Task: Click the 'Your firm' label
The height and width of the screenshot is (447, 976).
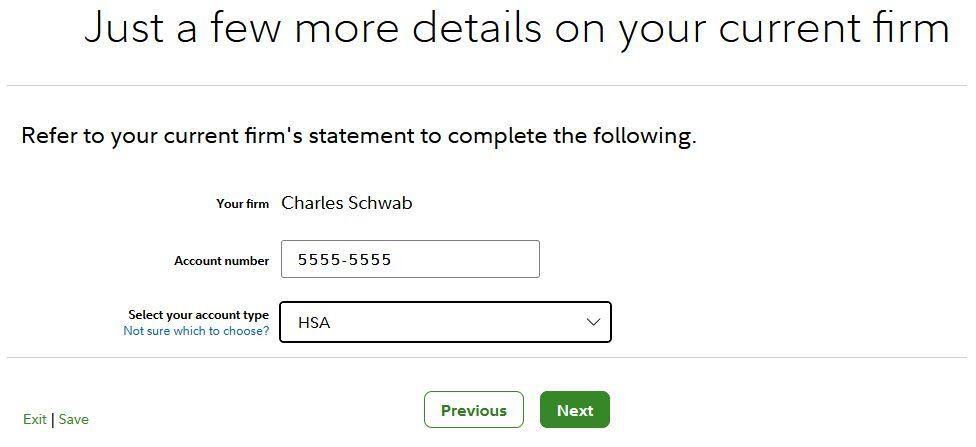Action: coord(242,204)
